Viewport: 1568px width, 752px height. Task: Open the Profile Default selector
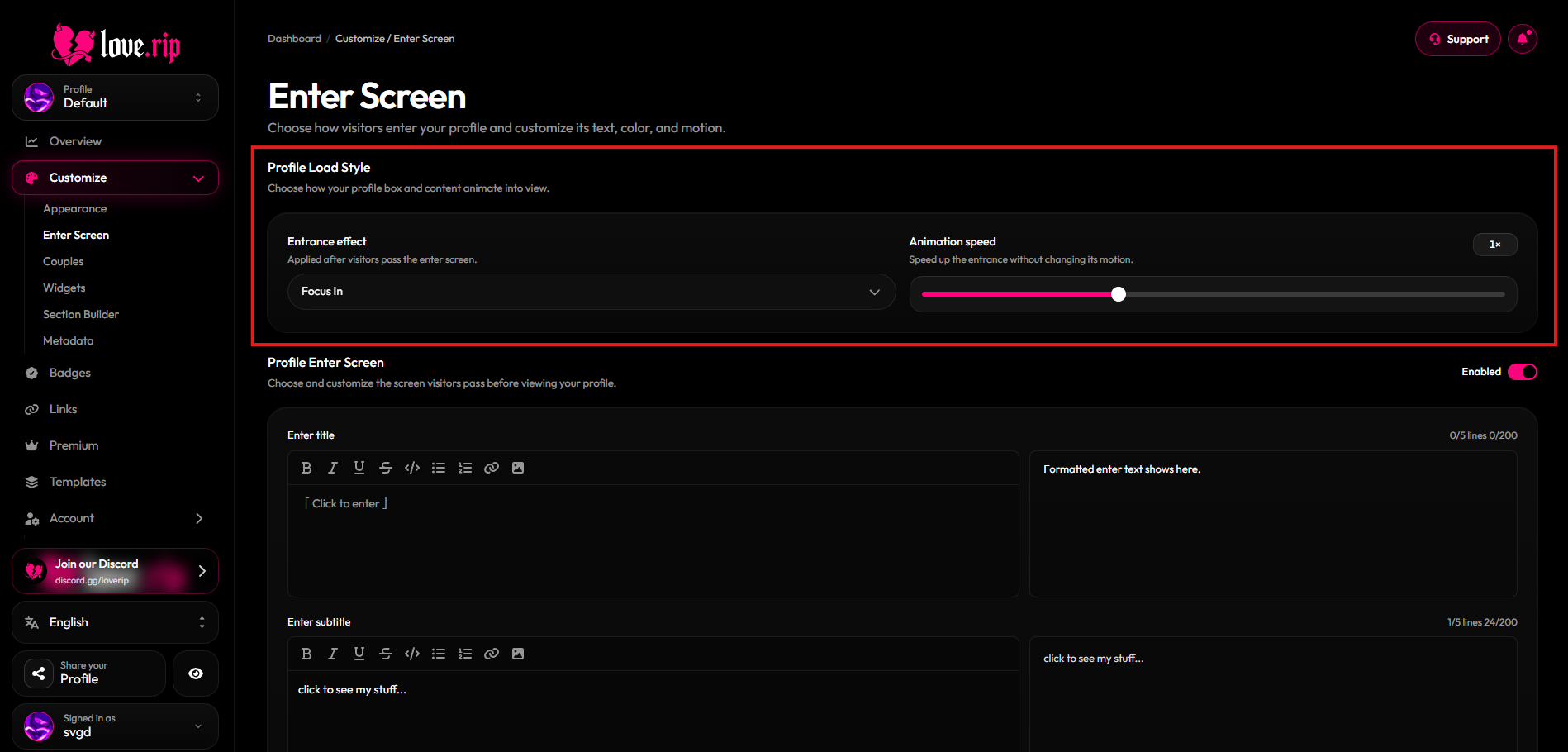(x=115, y=98)
